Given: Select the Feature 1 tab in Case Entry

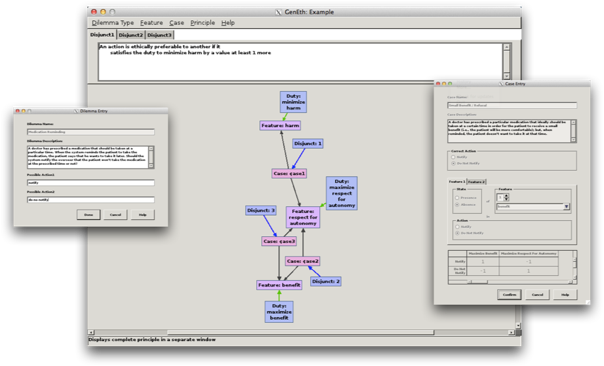Looking at the screenshot, I should 457,181.
